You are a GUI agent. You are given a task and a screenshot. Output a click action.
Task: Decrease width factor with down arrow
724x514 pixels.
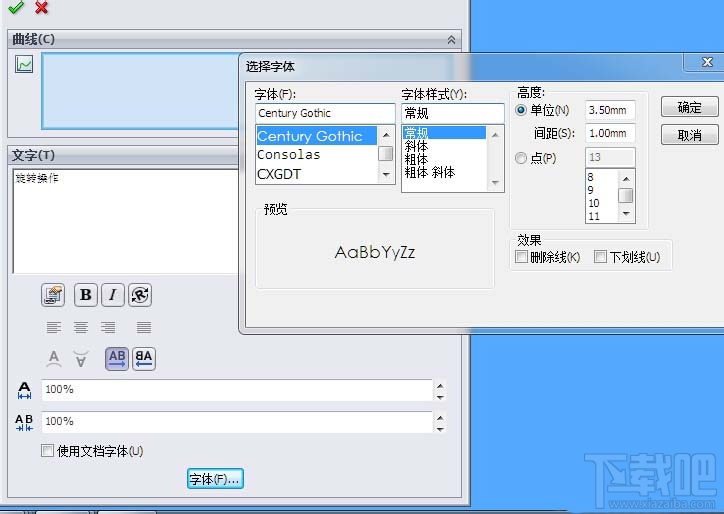(x=440, y=397)
